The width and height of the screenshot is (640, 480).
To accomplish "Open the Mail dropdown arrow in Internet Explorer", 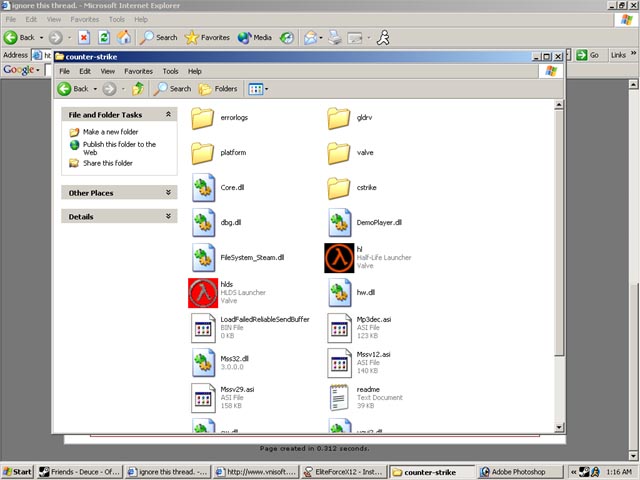I will point(321,38).
